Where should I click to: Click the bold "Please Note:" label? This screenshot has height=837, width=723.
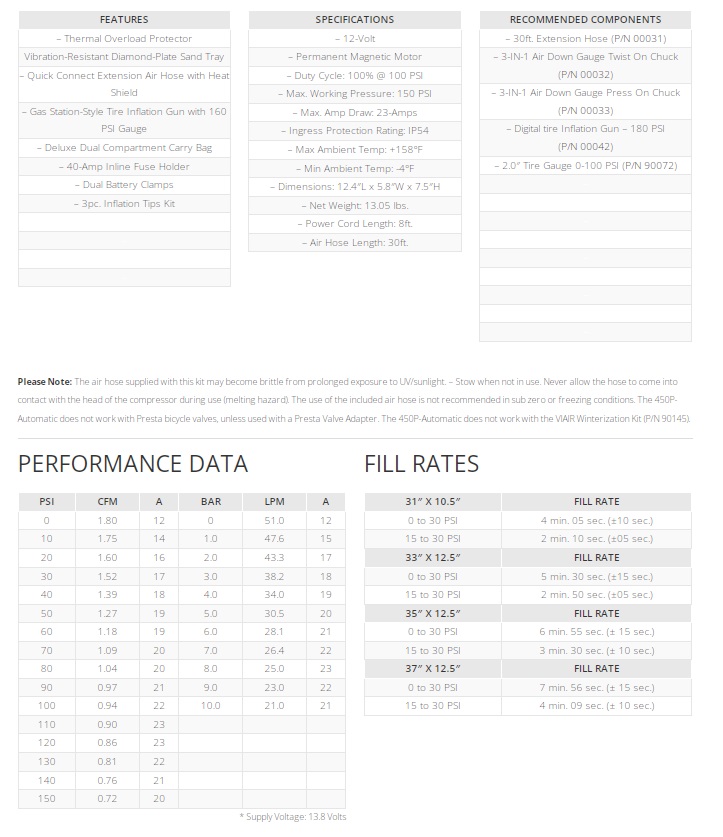click(x=45, y=382)
